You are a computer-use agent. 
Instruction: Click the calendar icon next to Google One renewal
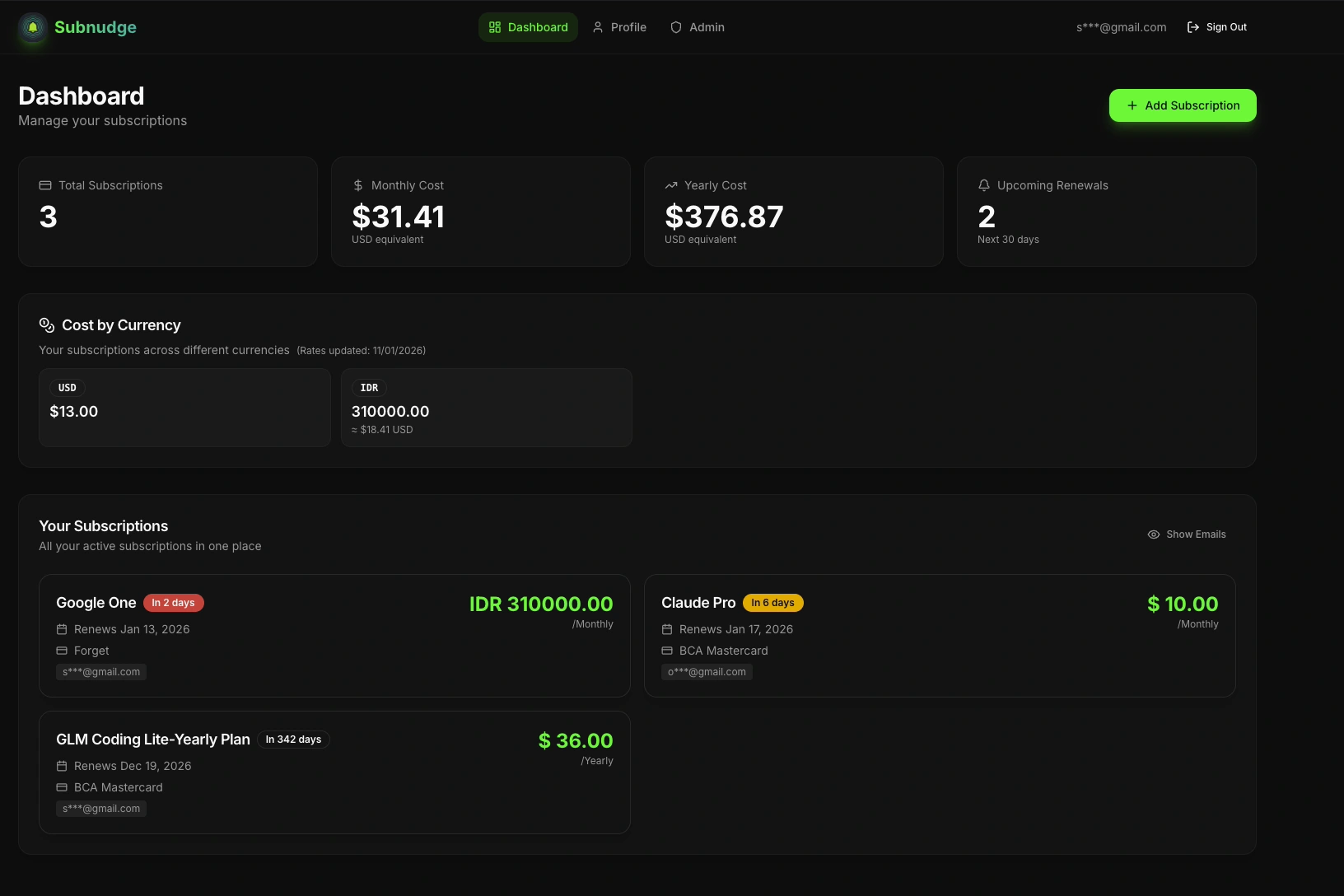(62, 628)
